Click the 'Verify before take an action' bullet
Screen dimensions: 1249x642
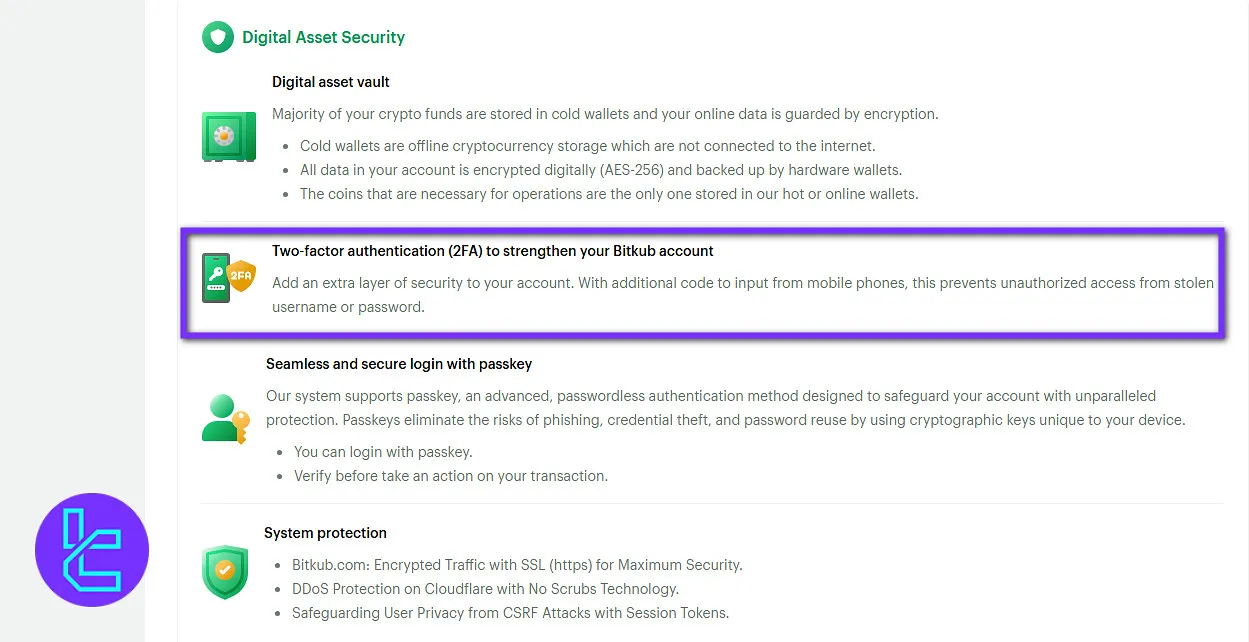(450, 476)
